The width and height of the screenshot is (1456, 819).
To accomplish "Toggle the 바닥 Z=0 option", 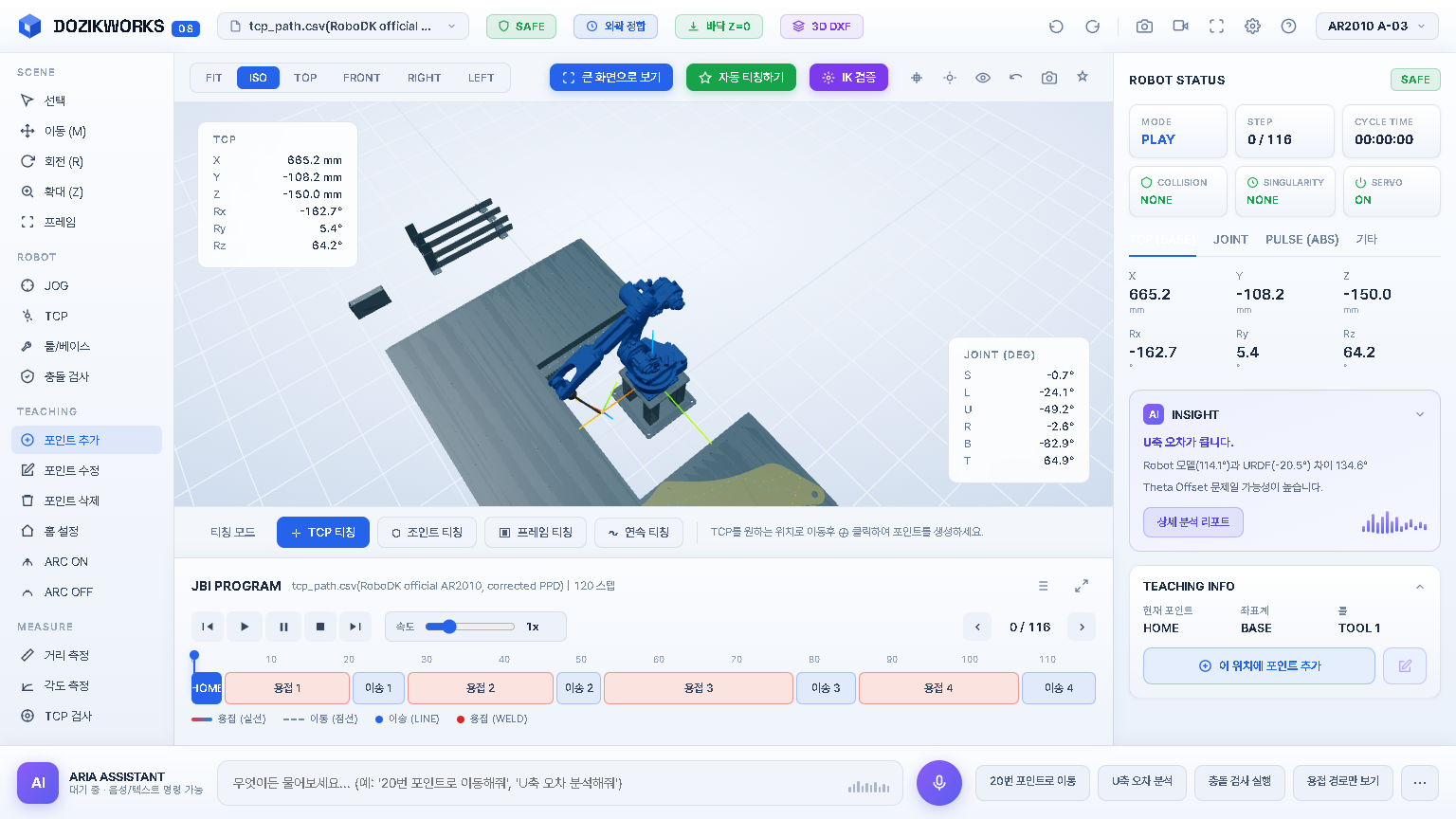I will pyautogui.click(x=719, y=27).
